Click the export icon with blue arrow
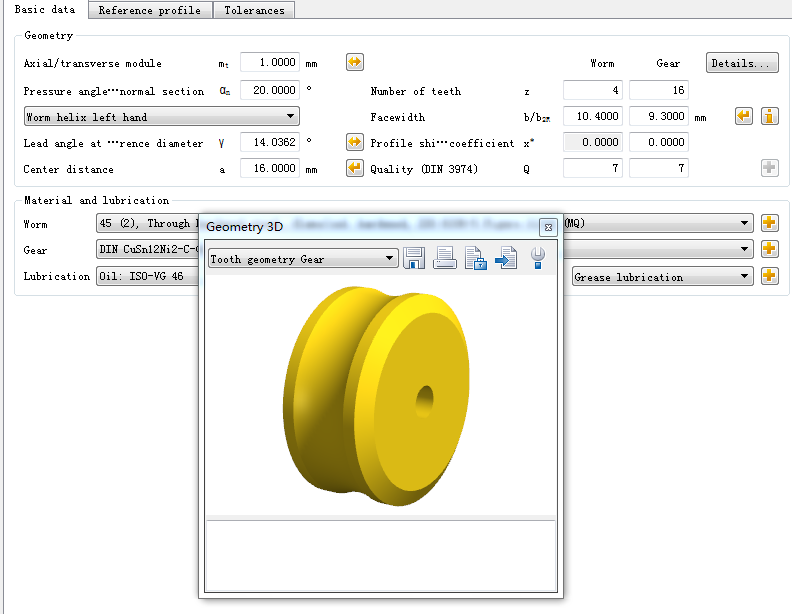Image resolution: width=792 pixels, height=614 pixels. click(x=505, y=259)
